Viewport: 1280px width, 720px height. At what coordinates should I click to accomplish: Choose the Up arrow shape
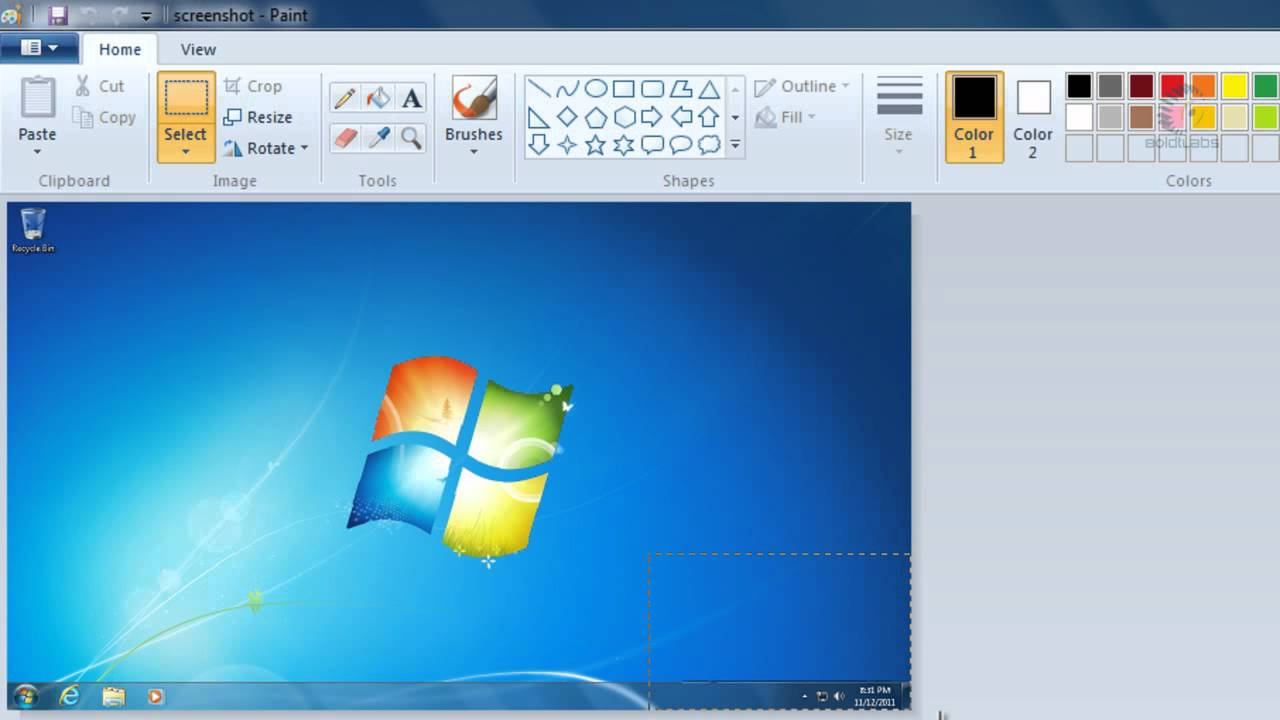click(x=709, y=117)
